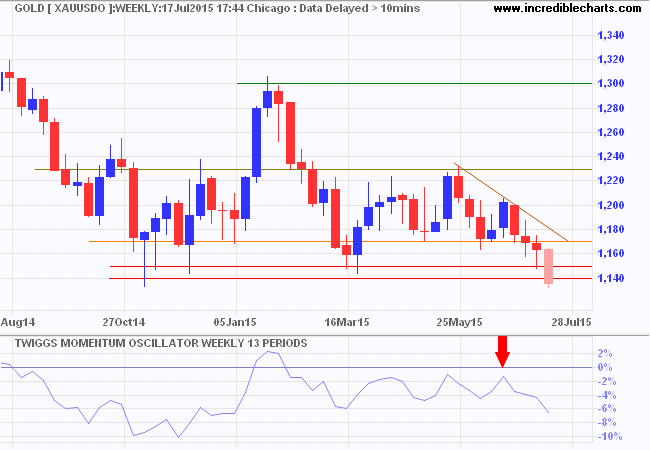Click the -10% oscillator axis label

pos(609,437)
